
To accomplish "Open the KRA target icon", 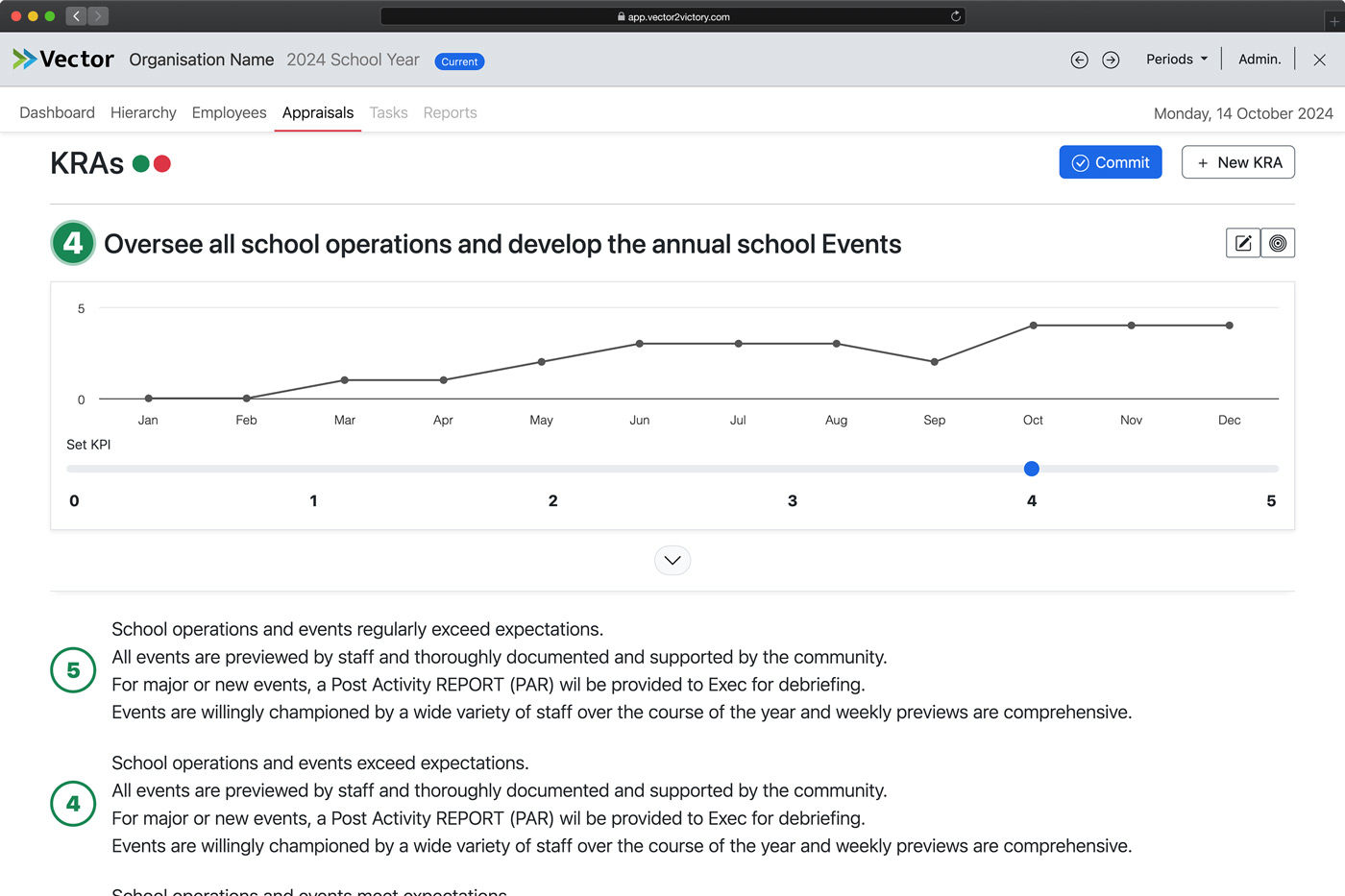I will pos(1278,243).
